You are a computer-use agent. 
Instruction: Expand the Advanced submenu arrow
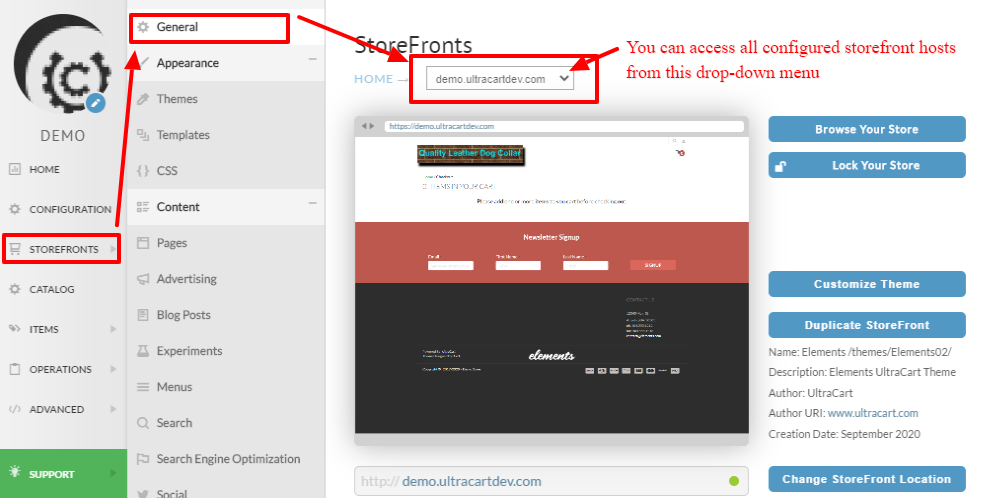tap(113, 409)
